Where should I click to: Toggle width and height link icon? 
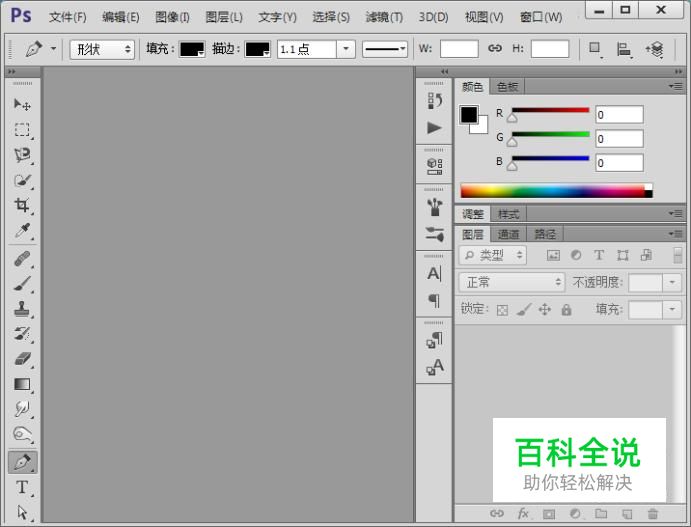pyautogui.click(x=495, y=48)
